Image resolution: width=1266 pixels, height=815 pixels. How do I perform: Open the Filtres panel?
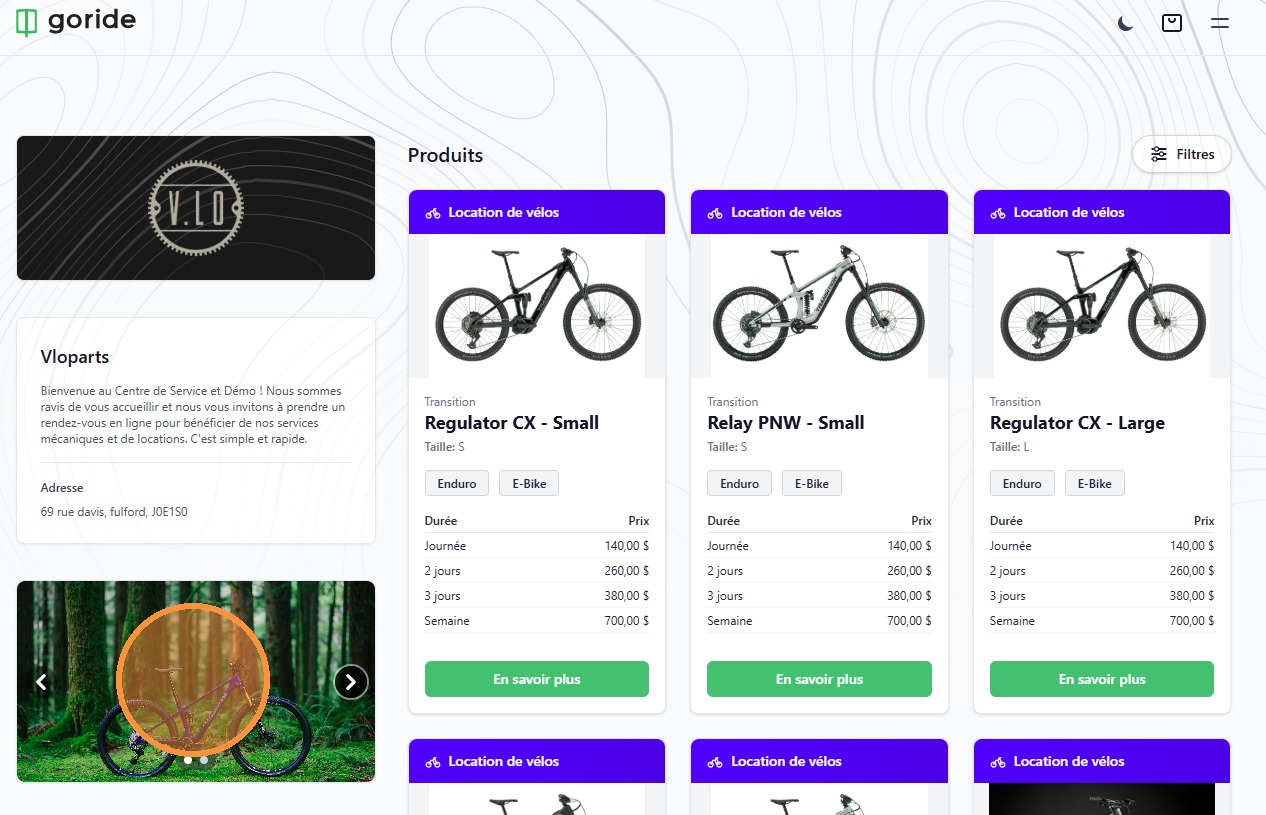1182,154
